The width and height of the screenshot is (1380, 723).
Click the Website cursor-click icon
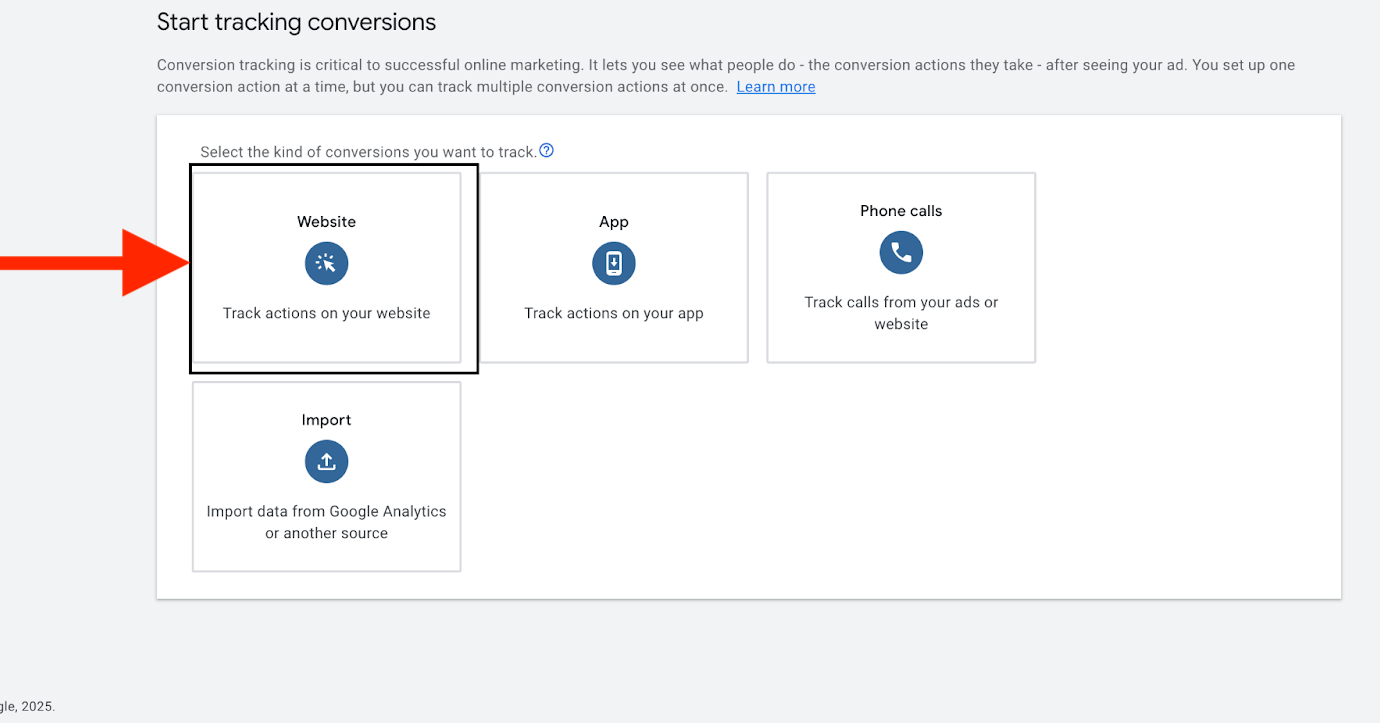pyautogui.click(x=326, y=263)
